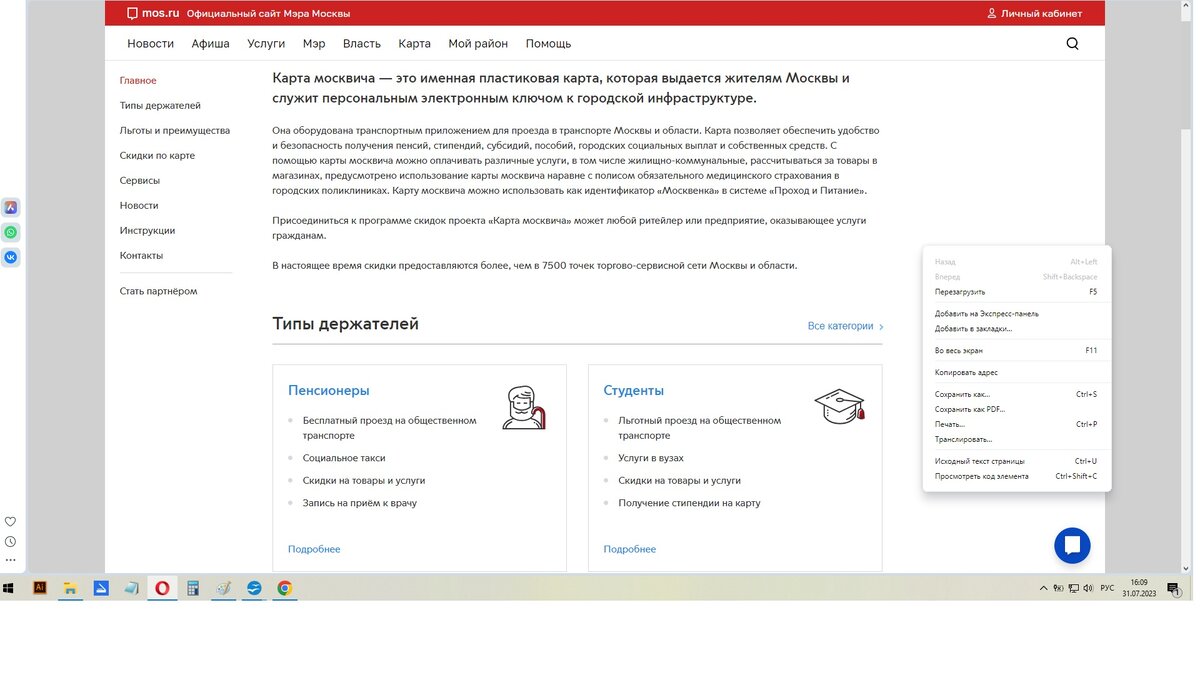1200x675 pixels.
Task: Open history via the clock sidebar icon
Action: click(x=10, y=541)
